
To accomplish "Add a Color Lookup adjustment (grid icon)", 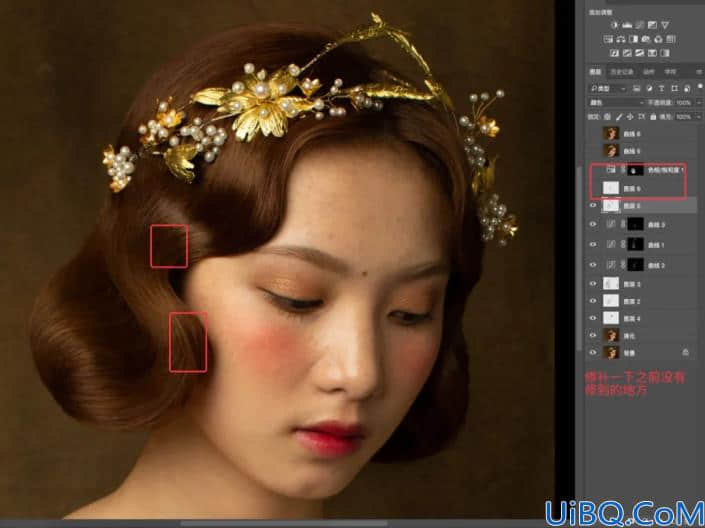I will [x=671, y=39].
